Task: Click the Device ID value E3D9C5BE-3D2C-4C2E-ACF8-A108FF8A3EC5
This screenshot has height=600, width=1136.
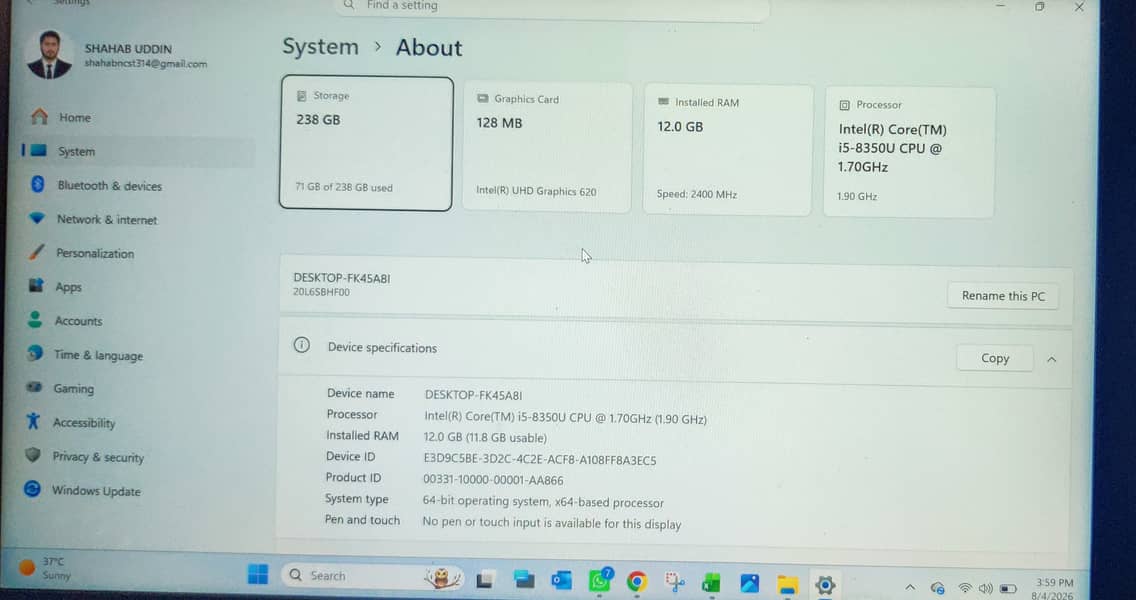Action: point(540,459)
